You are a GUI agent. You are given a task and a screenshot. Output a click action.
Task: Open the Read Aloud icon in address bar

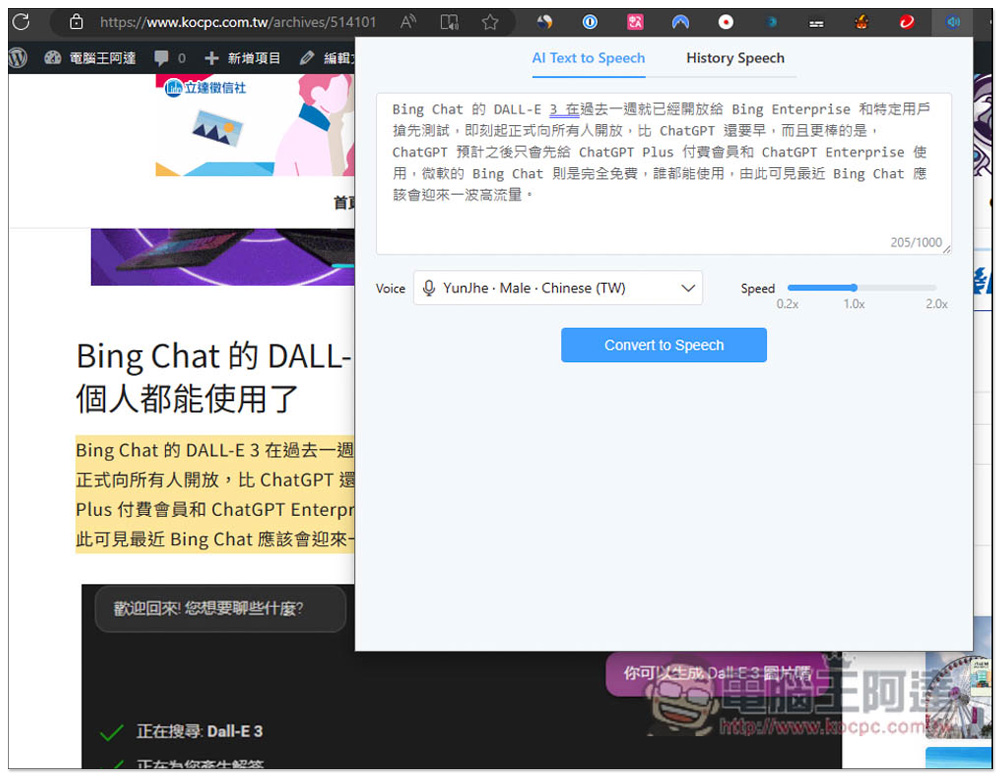[x=408, y=21]
